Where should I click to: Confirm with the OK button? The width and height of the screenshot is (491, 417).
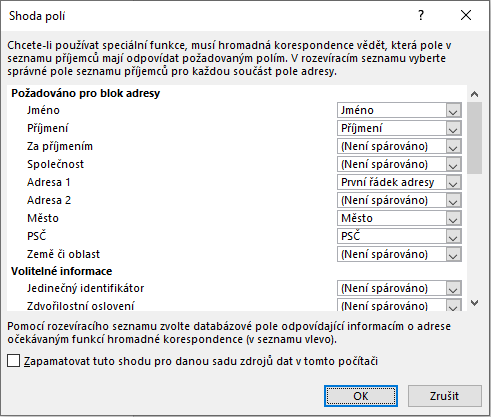[361, 396]
